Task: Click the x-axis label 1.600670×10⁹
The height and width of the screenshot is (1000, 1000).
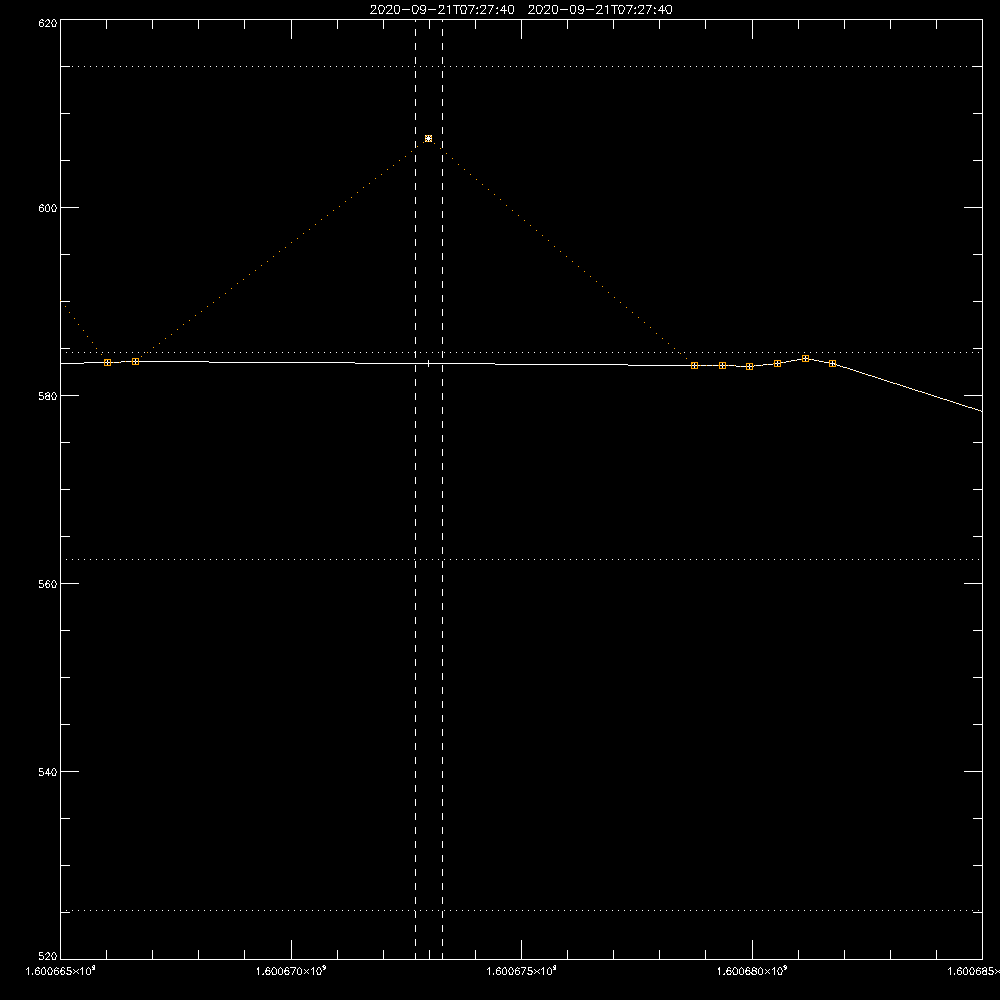Action: (x=291, y=971)
